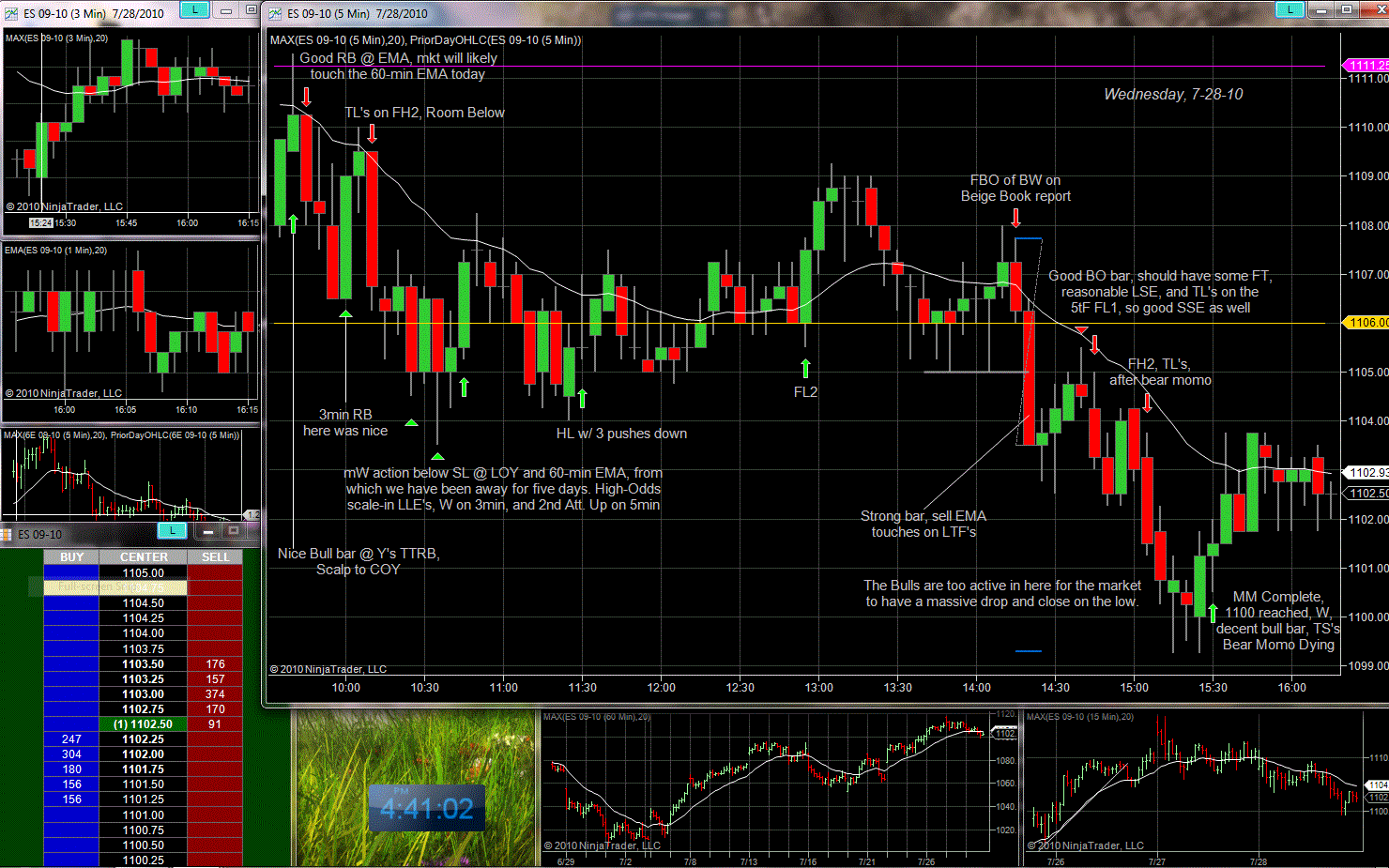
Task: Select the red down arrow under TL's on FH2
Action: [x=373, y=133]
